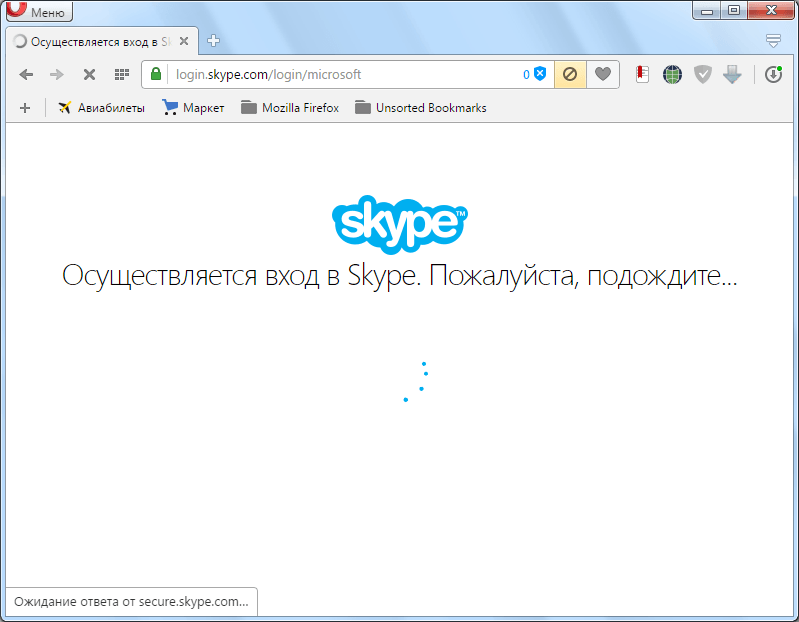Add page to bookmarks with heart icon
799x622 pixels.
click(603, 74)
